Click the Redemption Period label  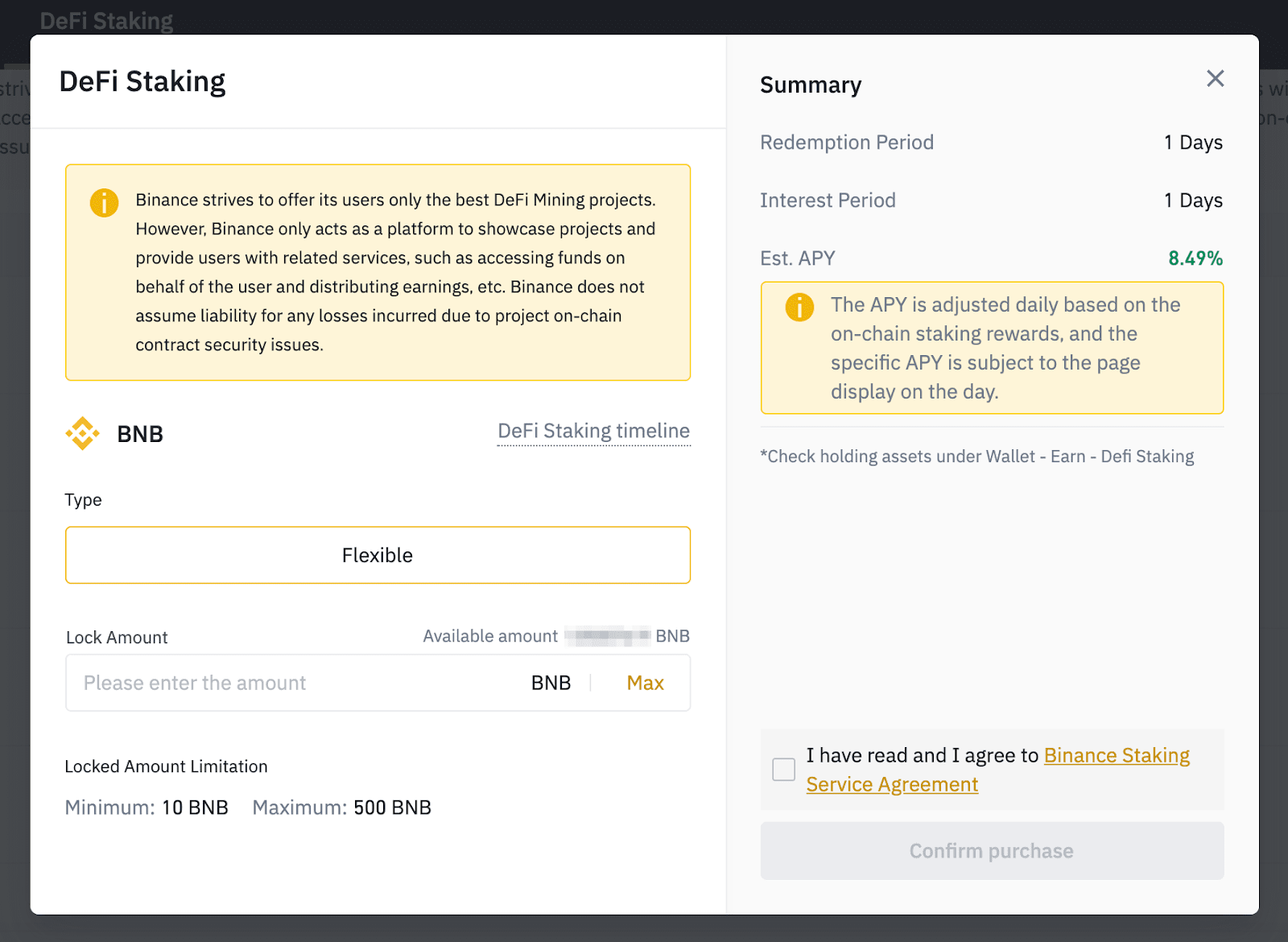click(847, 143)
